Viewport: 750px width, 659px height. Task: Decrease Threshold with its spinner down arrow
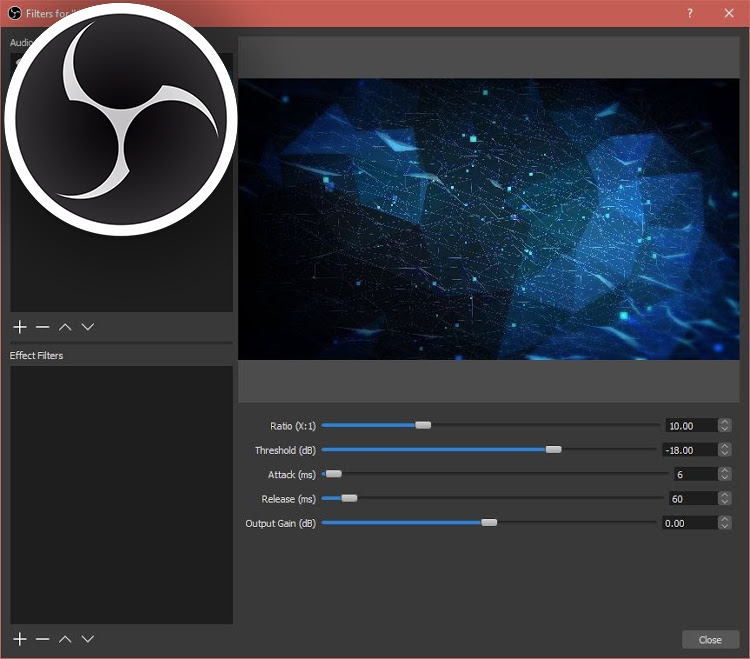point(725,453)
